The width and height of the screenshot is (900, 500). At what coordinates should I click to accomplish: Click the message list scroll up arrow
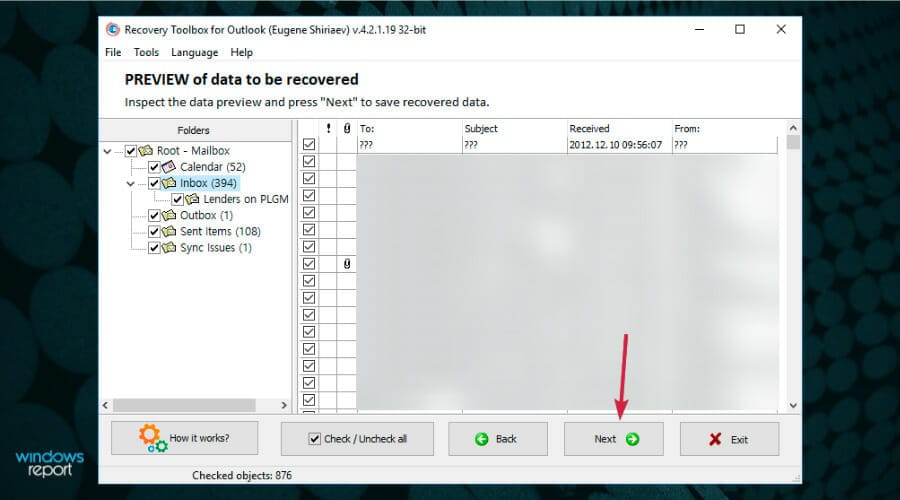coord(793,127)
